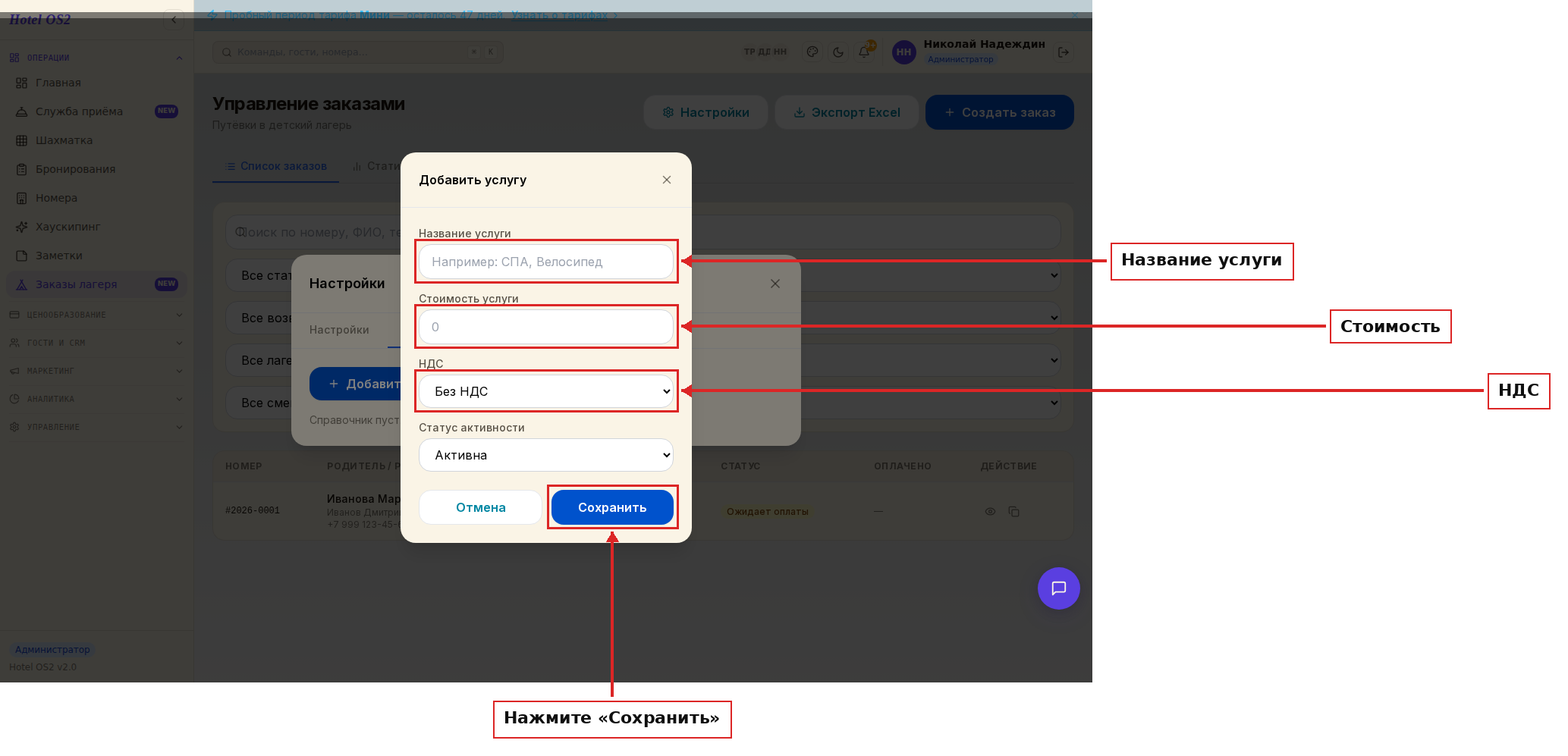Open Служба приёма bell icon item

point(21,111)
